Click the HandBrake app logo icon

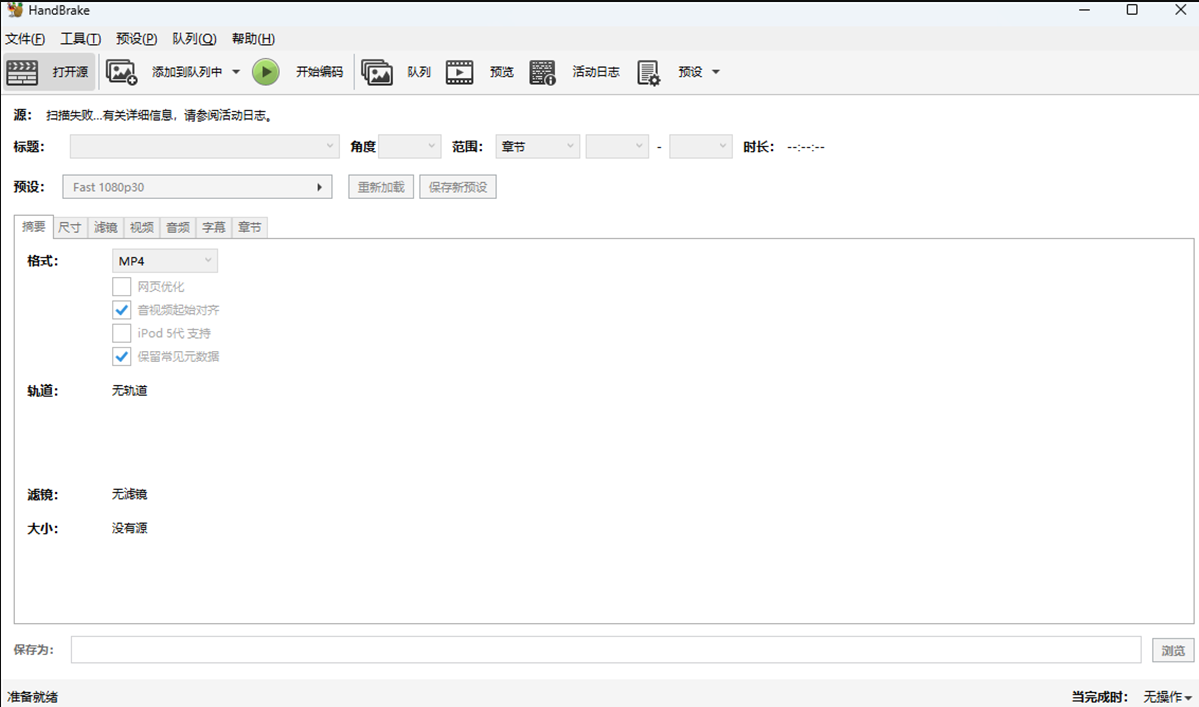pyautogui.click(x=14, y=10)
